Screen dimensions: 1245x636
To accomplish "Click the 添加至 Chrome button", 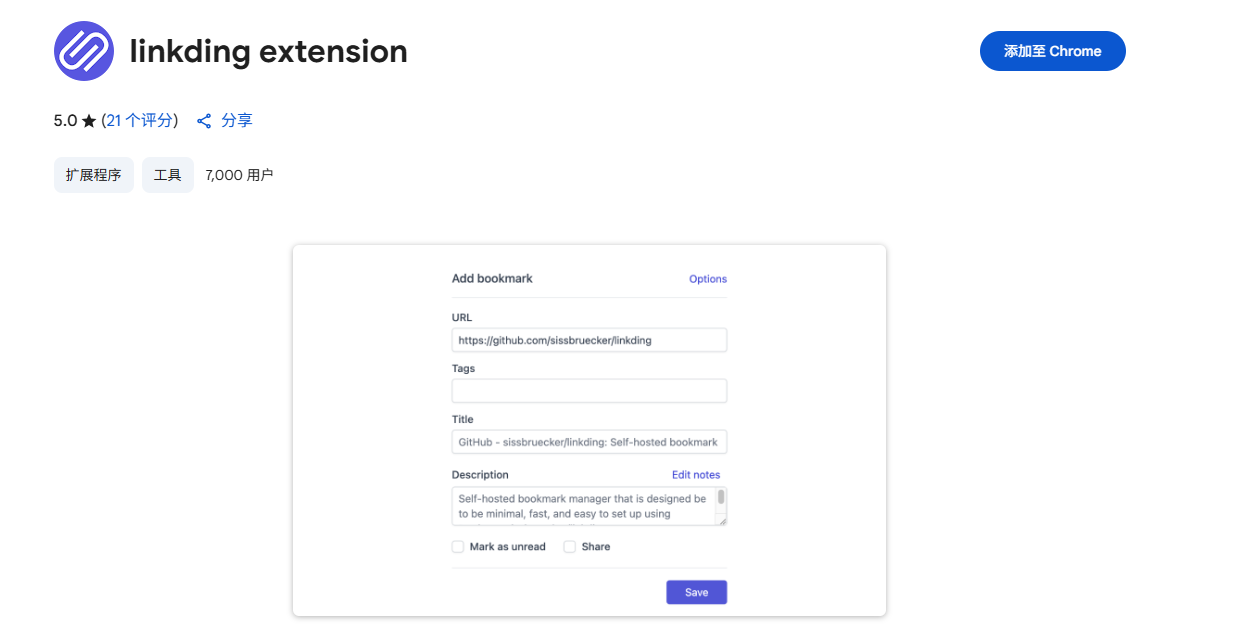I will (1052, 51).
